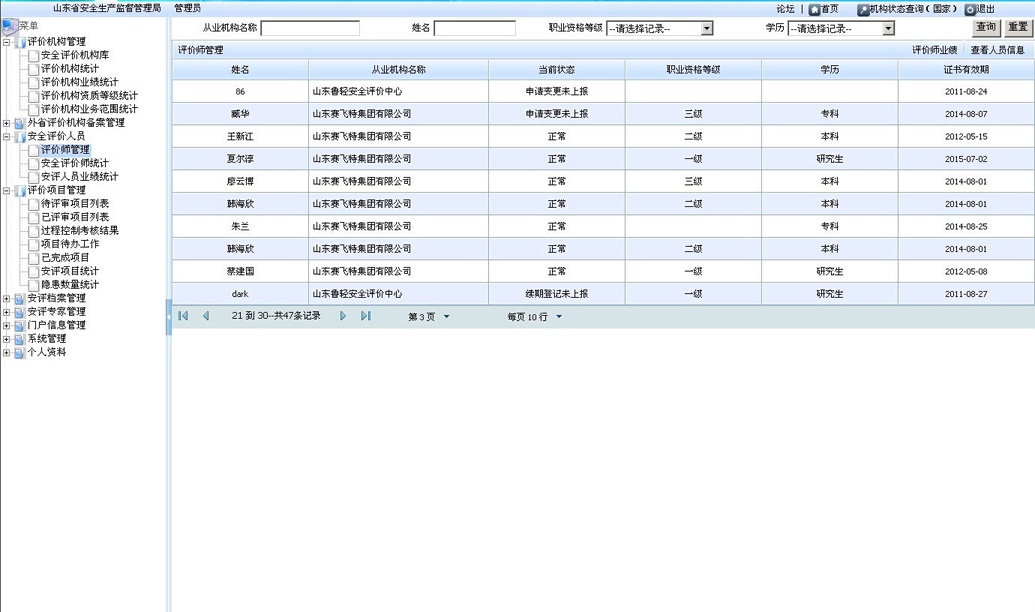Click the home icon beside 首页
Image resolution: width=1035 pixels, height=612 pixels.
click(815, 8)
